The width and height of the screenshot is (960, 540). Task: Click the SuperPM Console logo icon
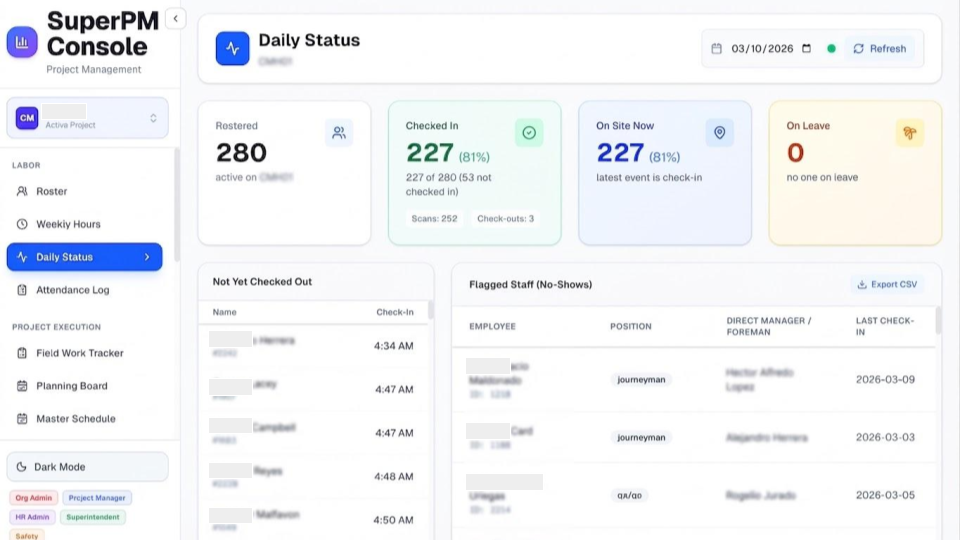click(22, 42)
